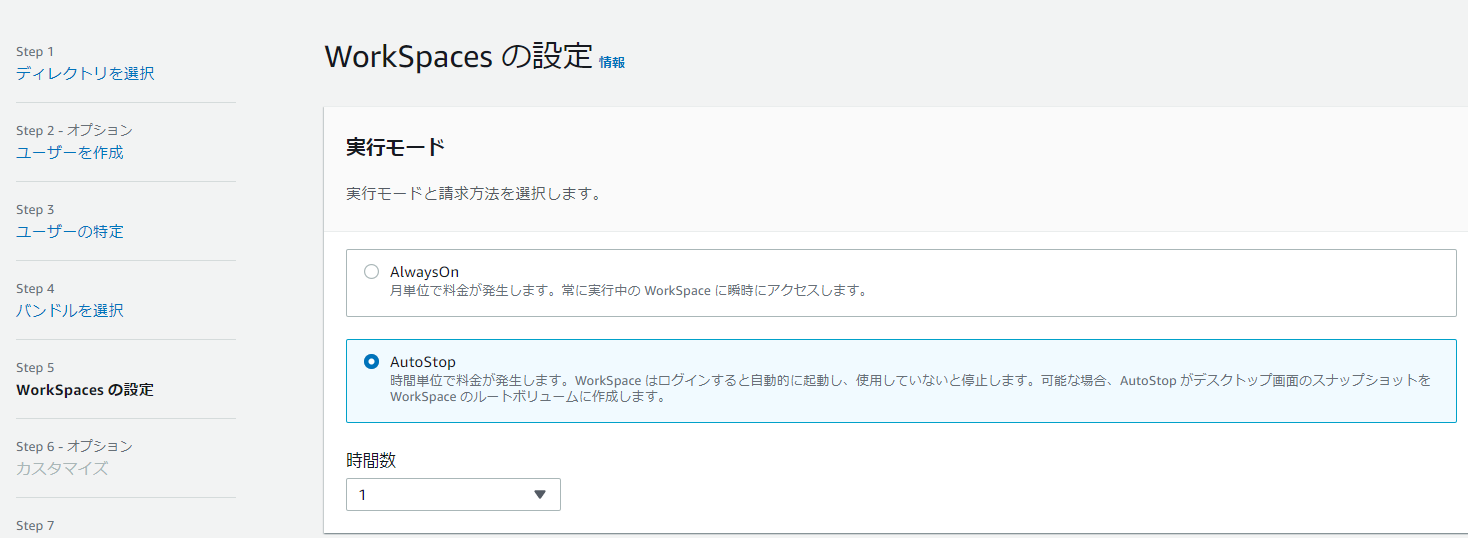Viewport: 1468px width, 538px height.
Task: Select the AutoStop radio button
Action: point(372,362)
